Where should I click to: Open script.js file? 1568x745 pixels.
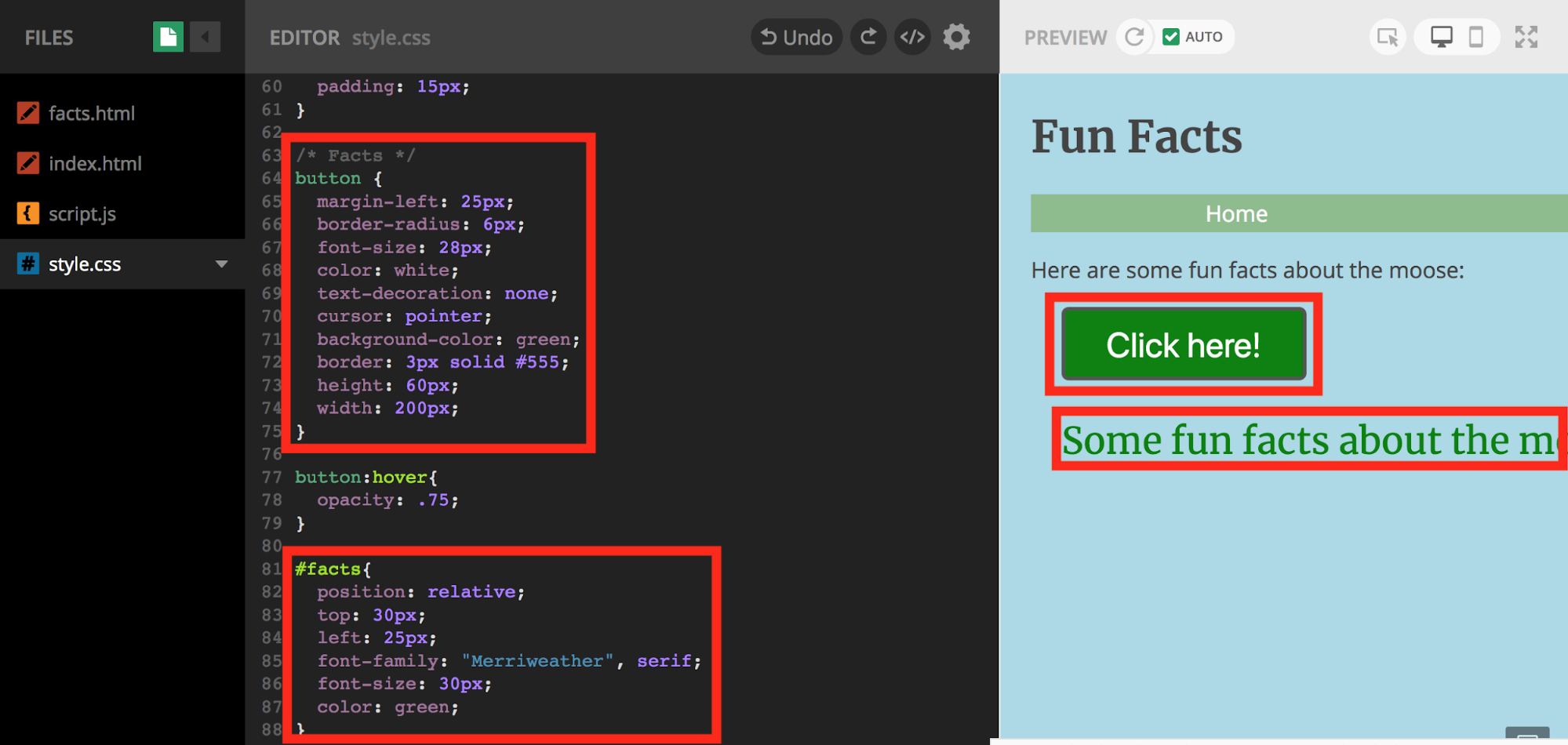[82, 214]
